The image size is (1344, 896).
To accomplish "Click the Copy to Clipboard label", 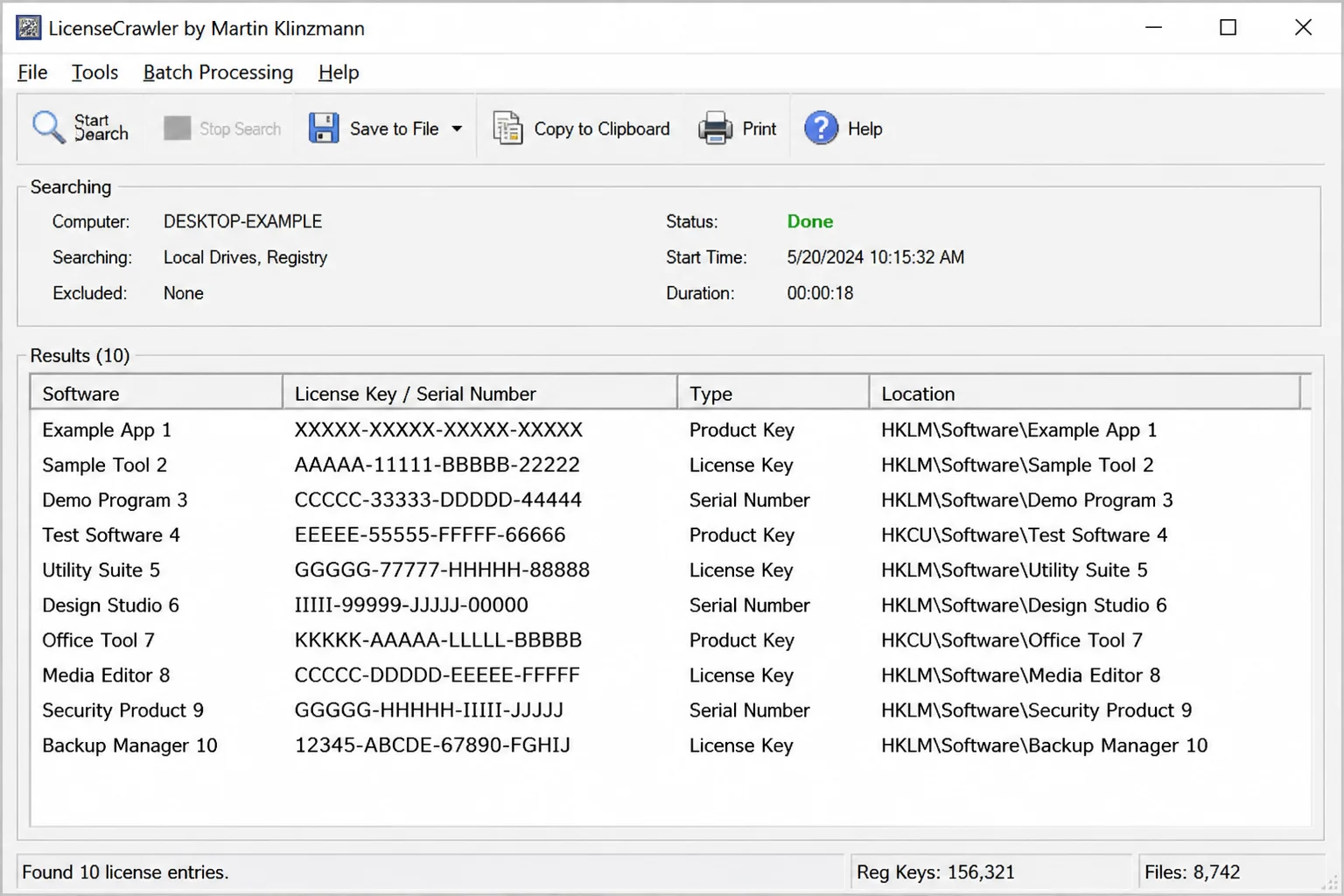I will (x=601, y=129).
